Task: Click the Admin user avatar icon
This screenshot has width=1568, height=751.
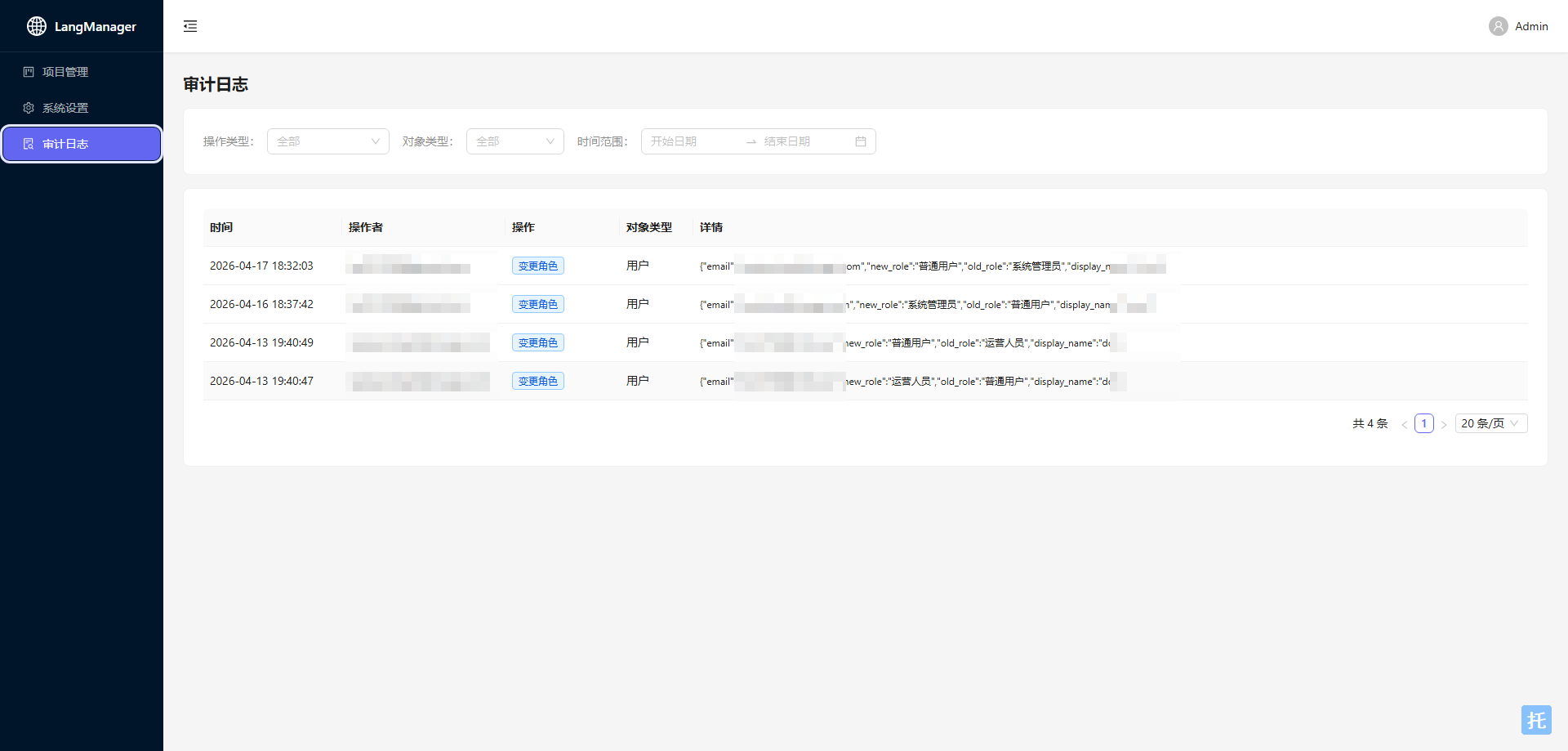Action: tap(1499, 26)
